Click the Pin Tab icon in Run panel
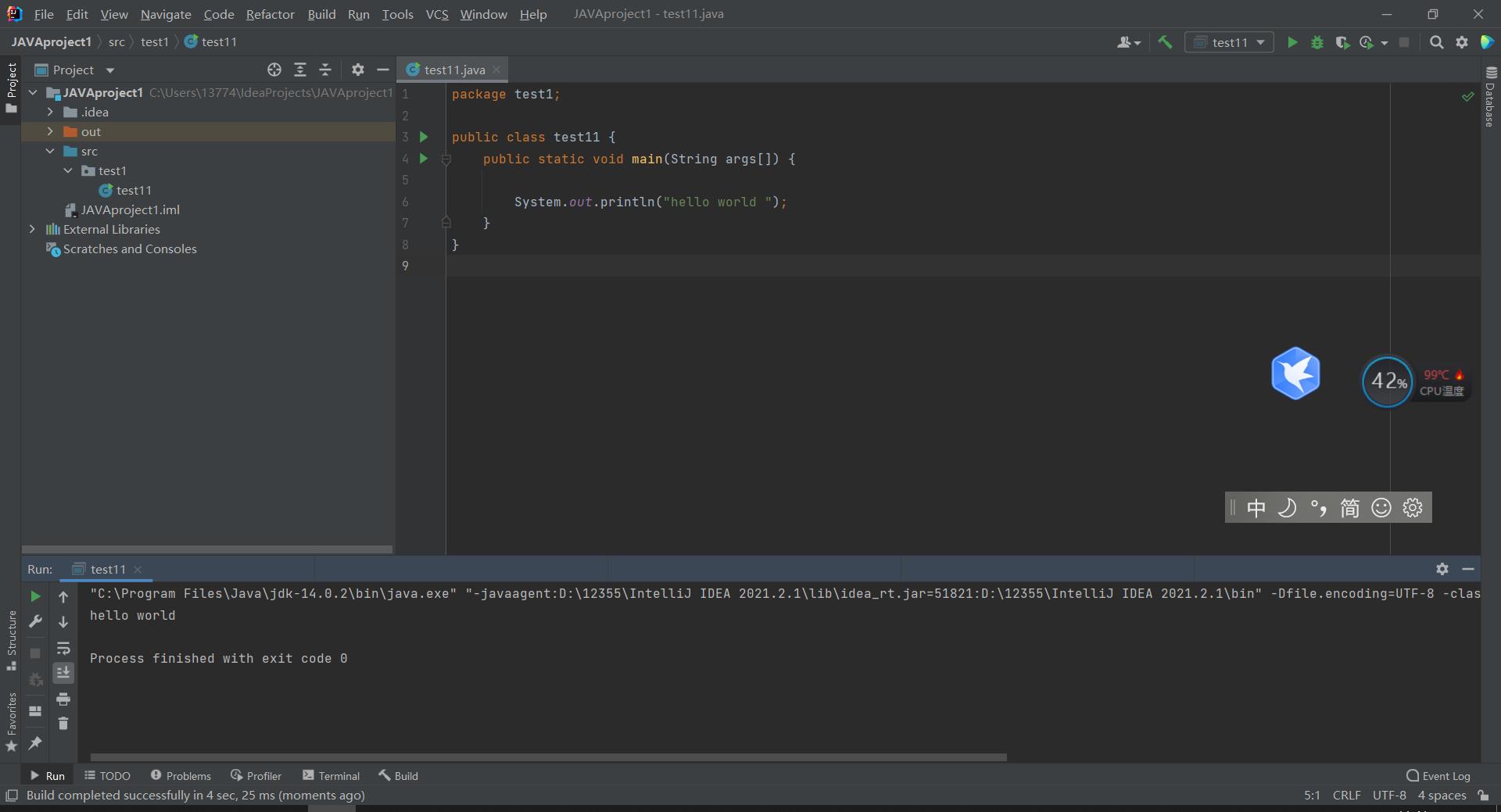The width and height of the screenshot is (1501, 812). 35,743
